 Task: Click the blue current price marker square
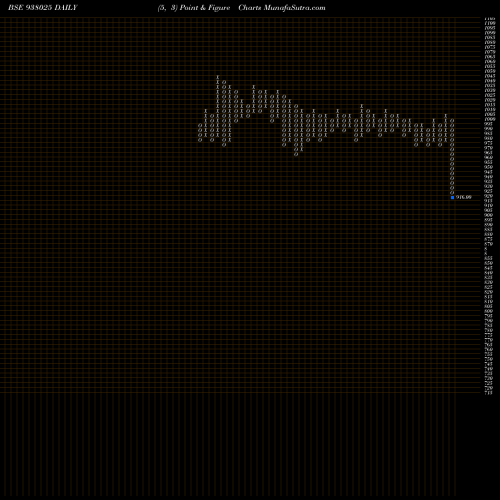click(x=452, y=197)
